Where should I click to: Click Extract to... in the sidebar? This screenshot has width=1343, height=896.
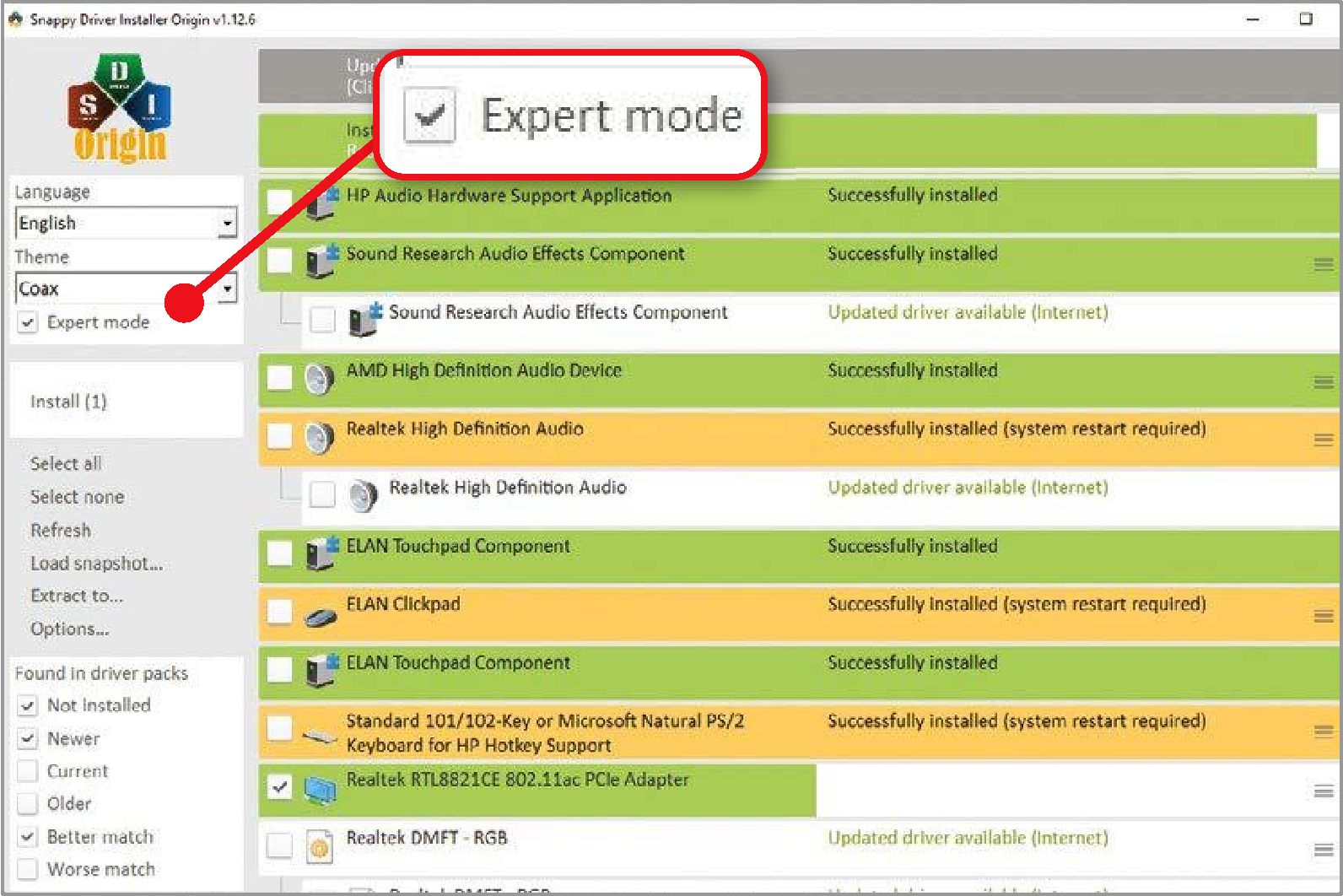click(x=77, y=596)
